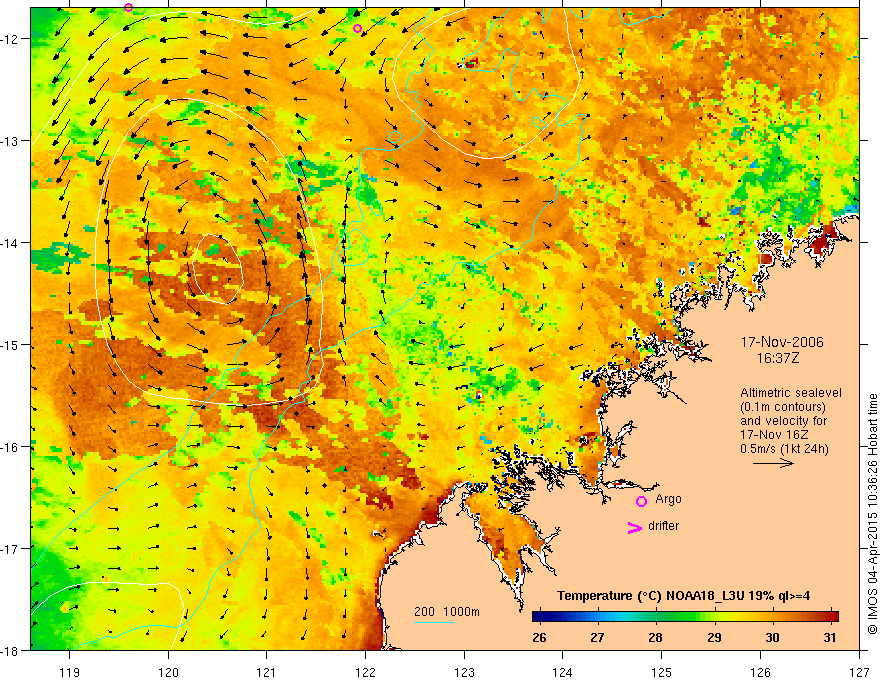Click the 0.5m/s velocity scale arrow
The height and width of the screenshot is (680, 880).
(x=773, y=463)
